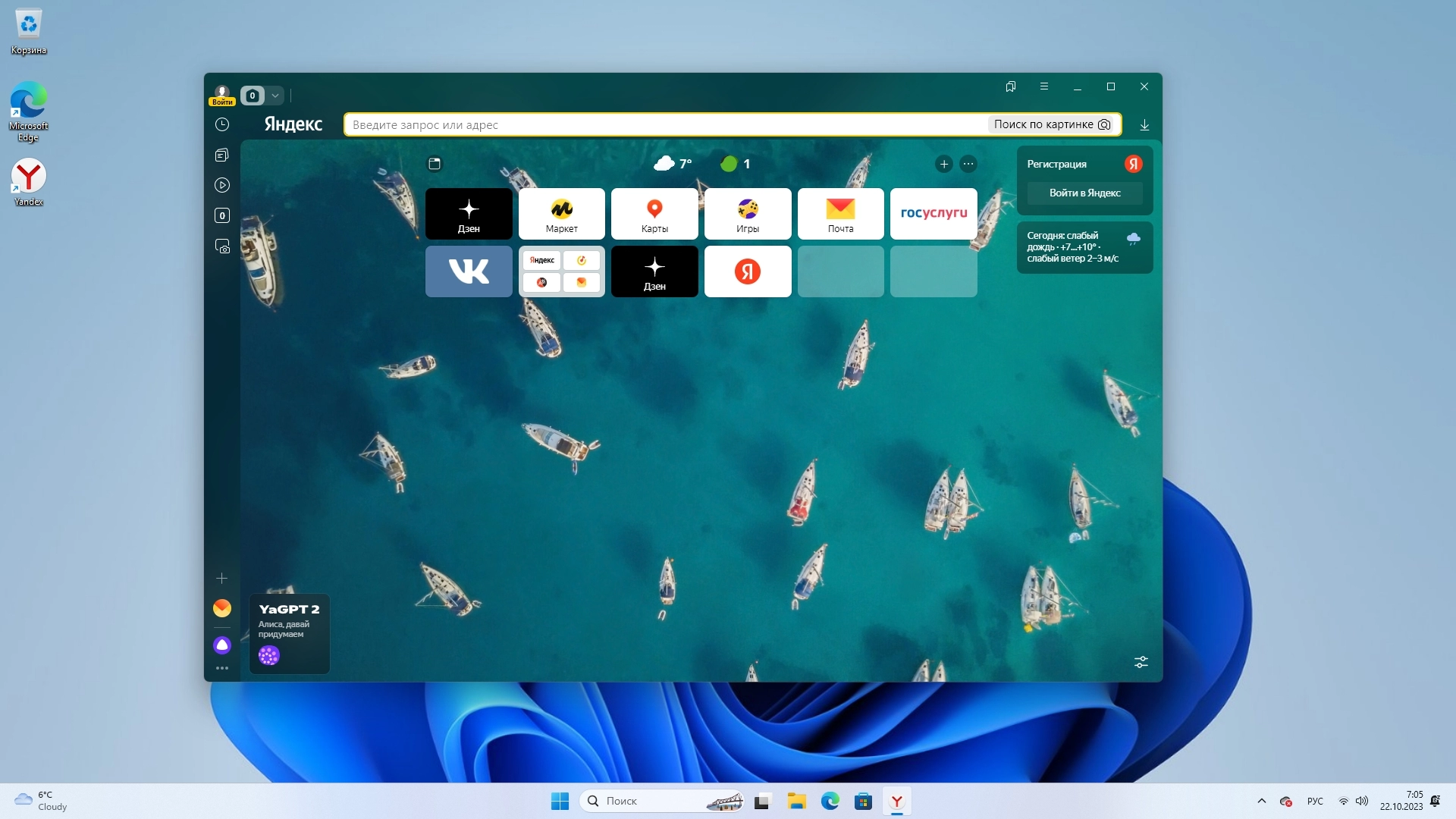
Task: Open the browser hamburger menu
Action: click(x=1044, y=86)
